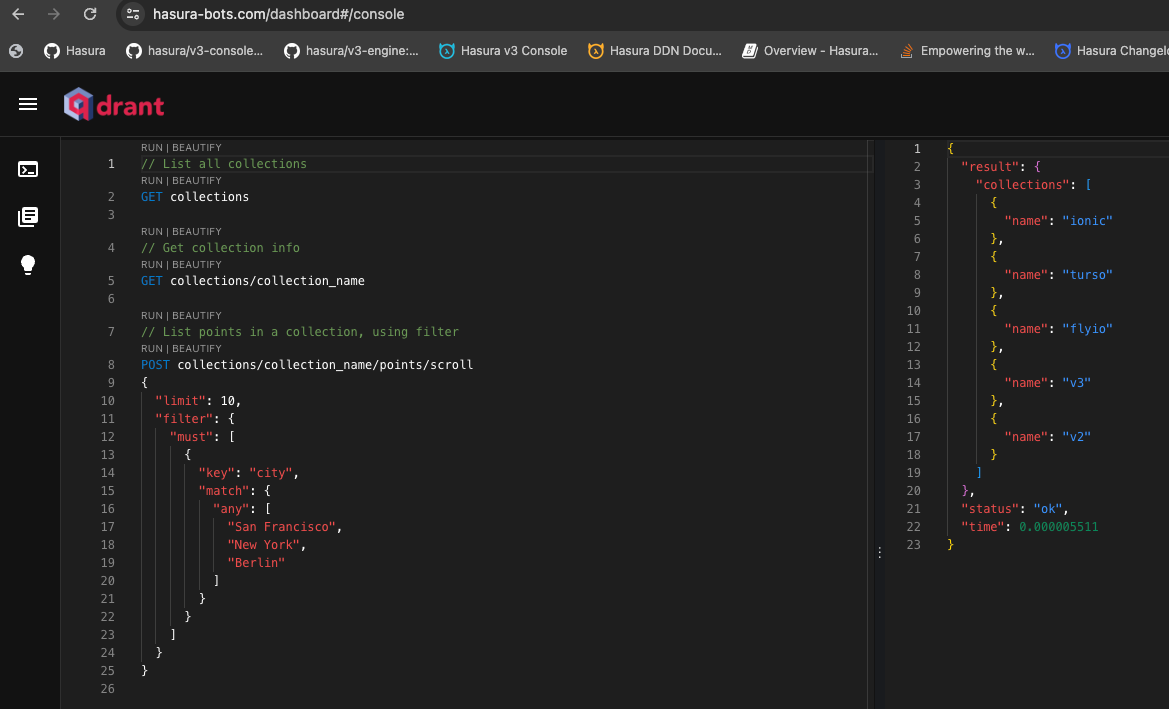Click the Qdrant logo

[113, 104]
